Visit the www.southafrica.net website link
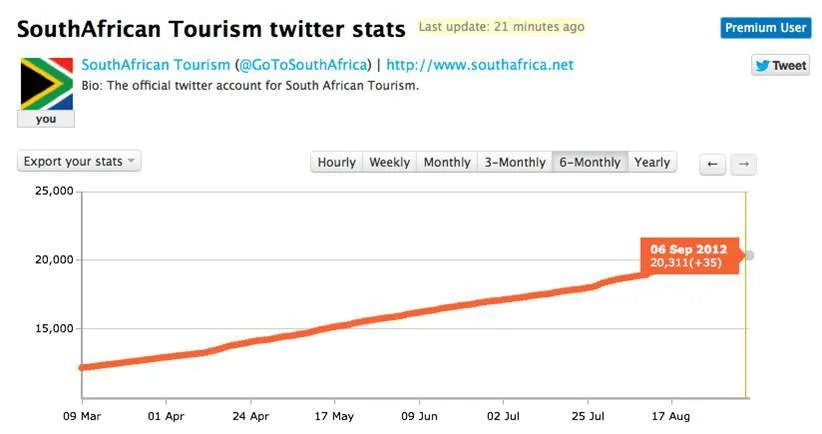 tap(480, 65)
